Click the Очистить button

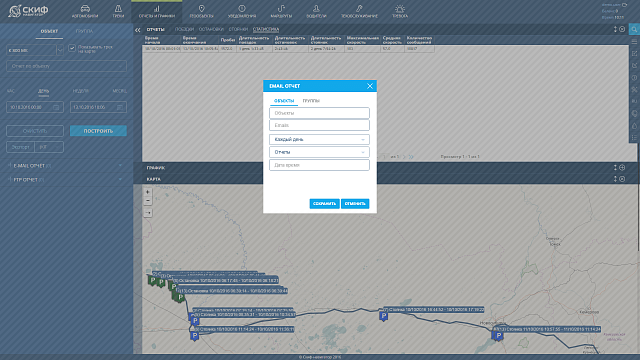point(35,131)
